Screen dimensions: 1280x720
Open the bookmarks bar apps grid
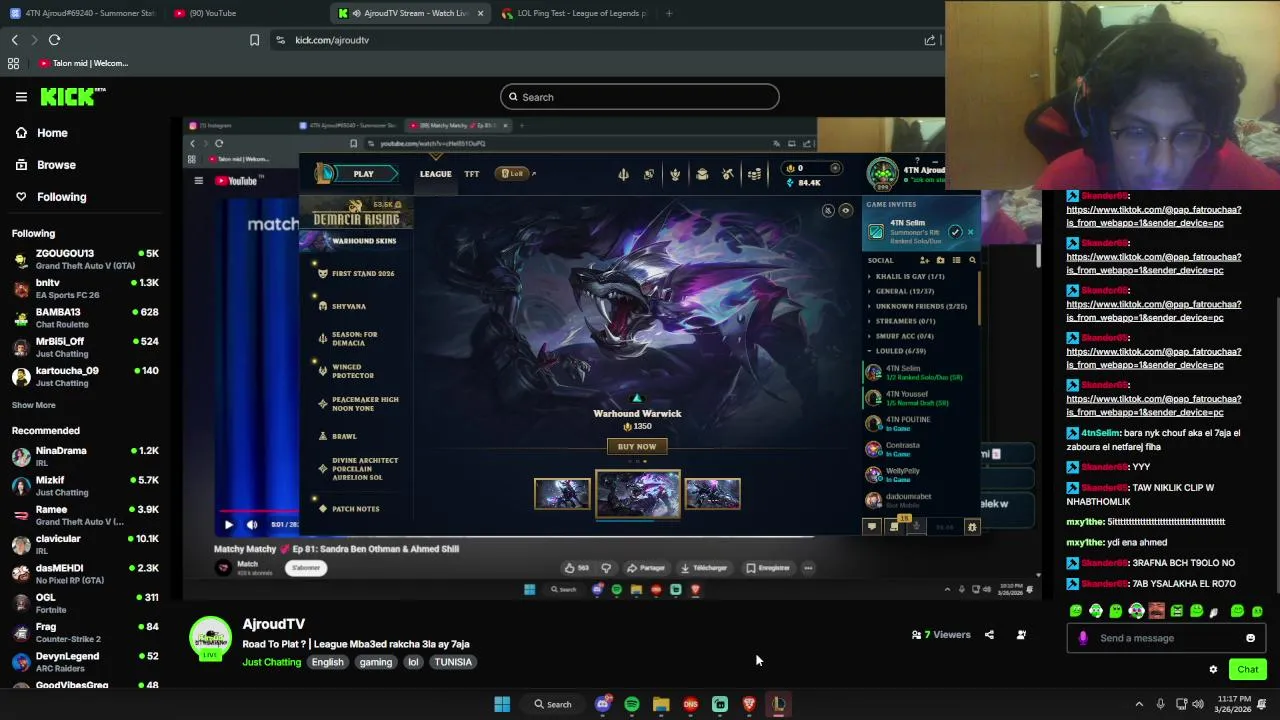pos(14,63)
